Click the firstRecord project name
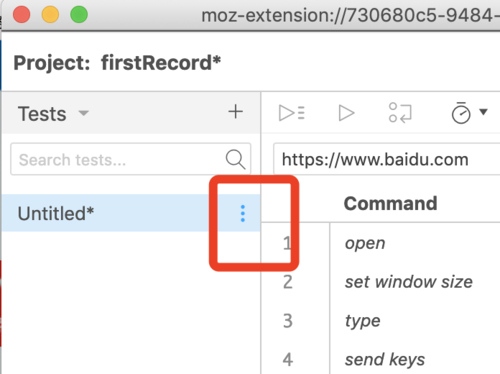Viewport: 500px width, 374px height. click(x=161, y=63)
